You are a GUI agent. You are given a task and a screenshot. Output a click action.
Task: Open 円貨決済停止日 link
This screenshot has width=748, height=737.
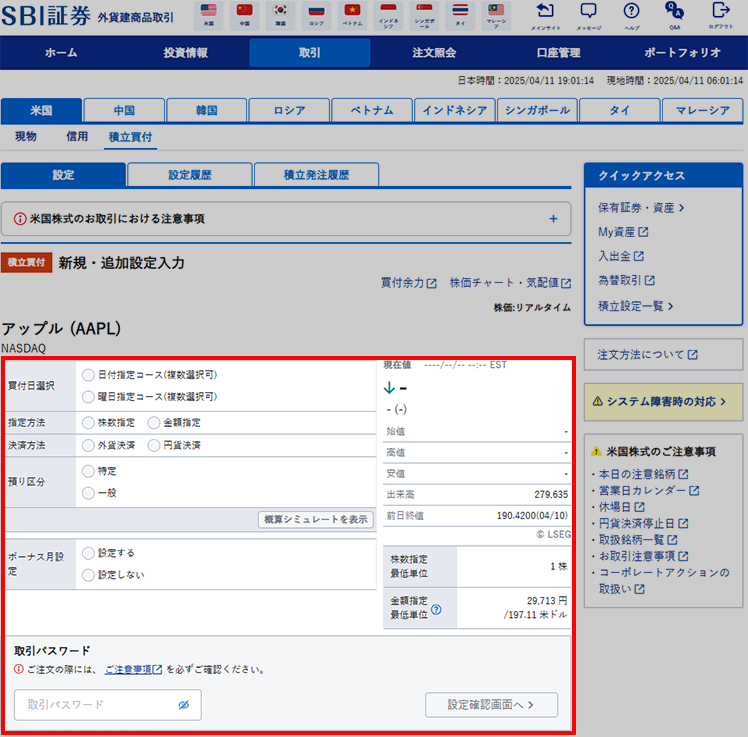click(x=643, y=523)
